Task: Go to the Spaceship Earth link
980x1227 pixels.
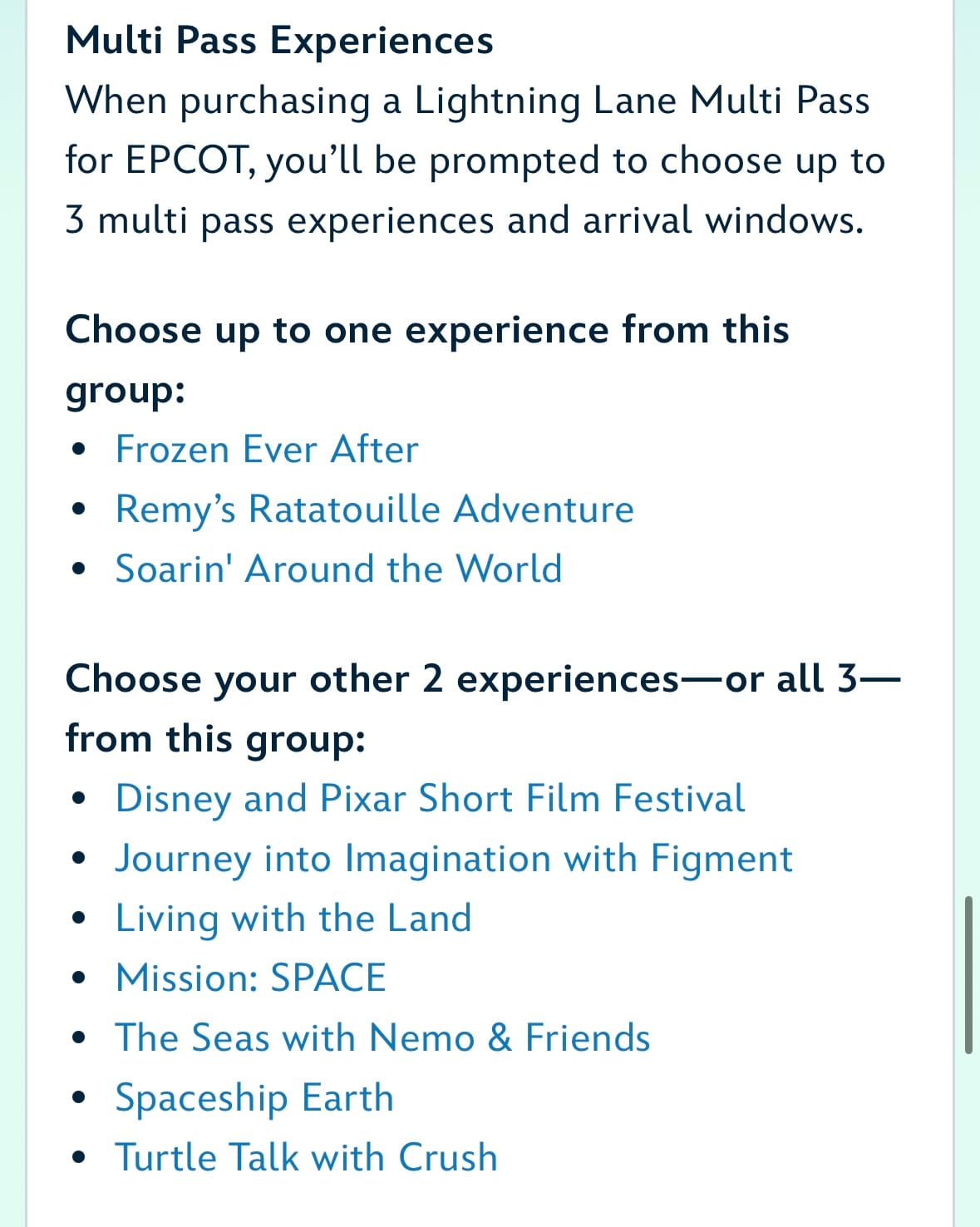Action: [254, 1097]
